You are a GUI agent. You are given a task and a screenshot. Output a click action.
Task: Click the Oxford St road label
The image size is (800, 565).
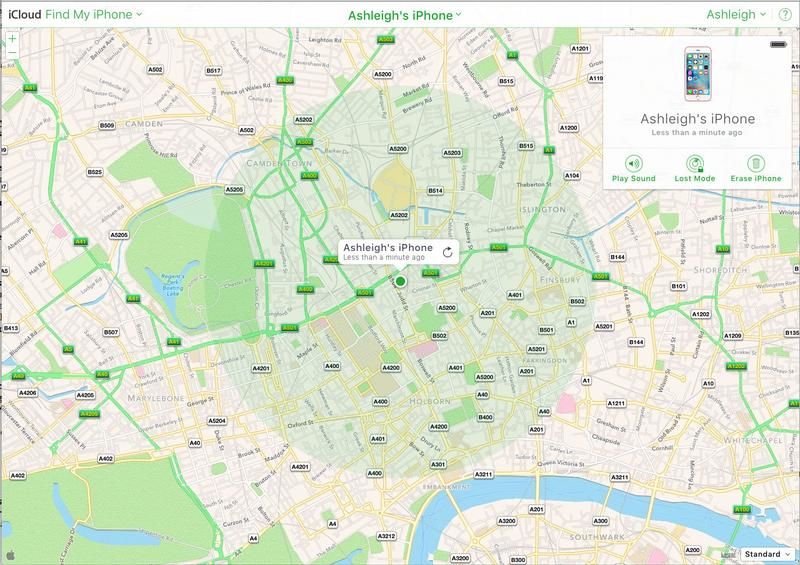[301, 424]
